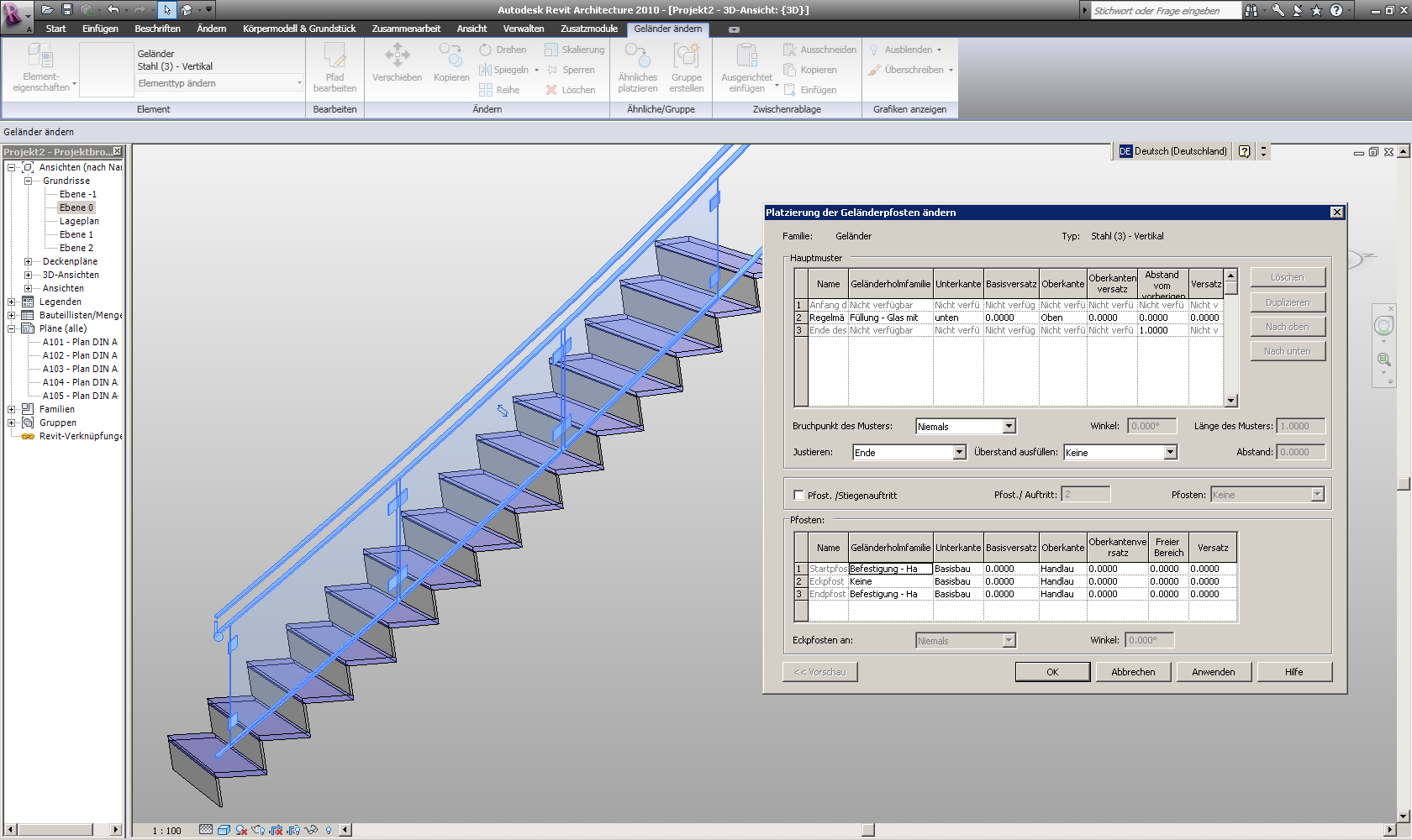Click the Ausschneiden cut tool
The height and width of the screenshot is (840, 1412).
(819, 50)
